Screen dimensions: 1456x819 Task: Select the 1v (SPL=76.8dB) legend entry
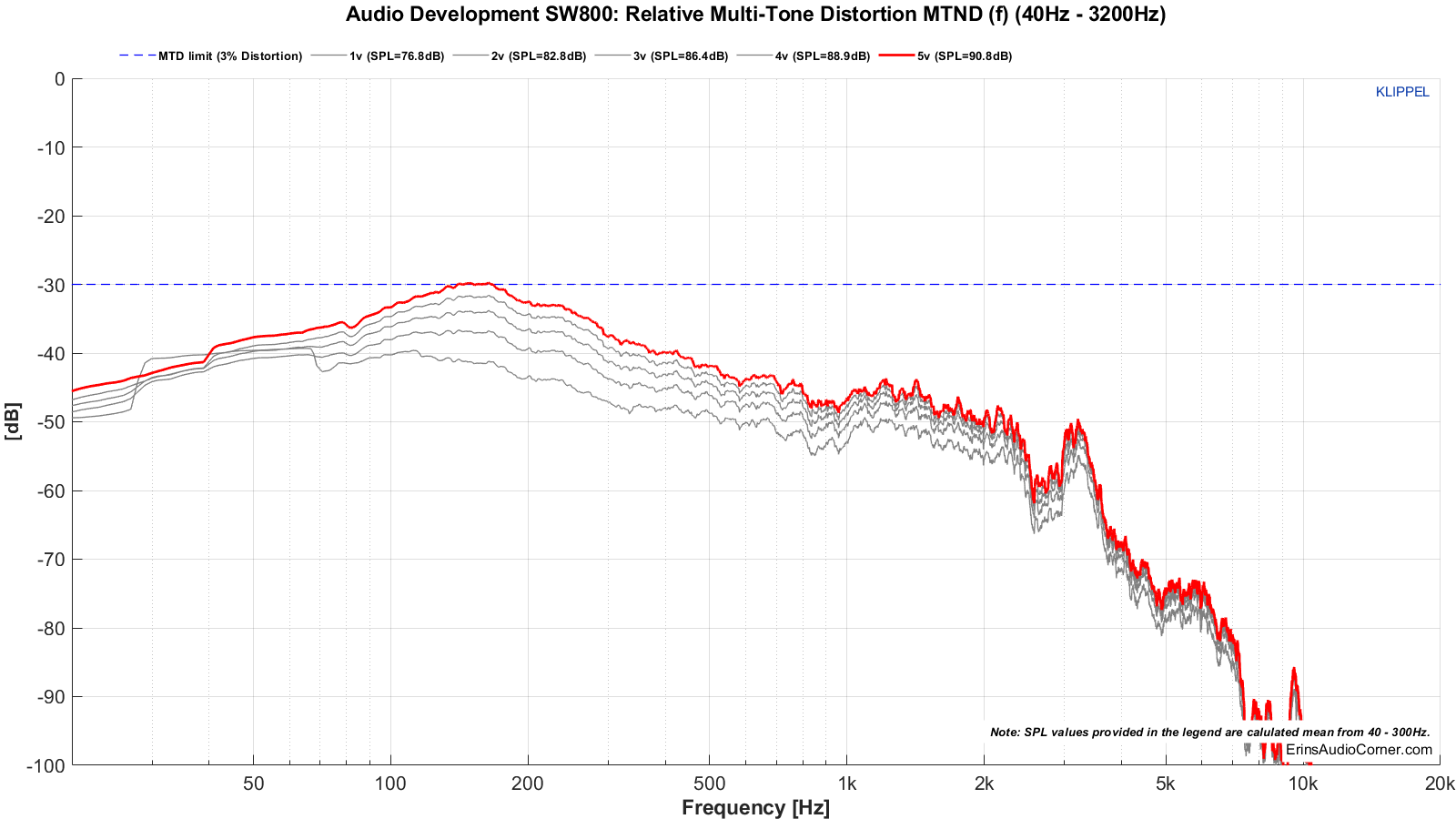[x=378, y=56]
